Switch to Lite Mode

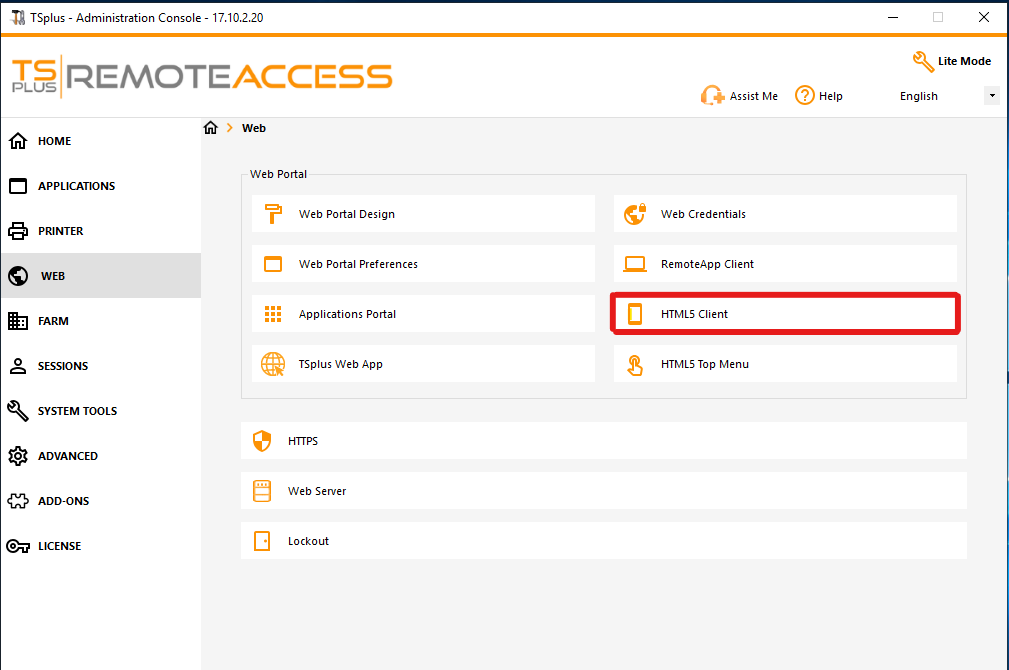click(952, 61)
